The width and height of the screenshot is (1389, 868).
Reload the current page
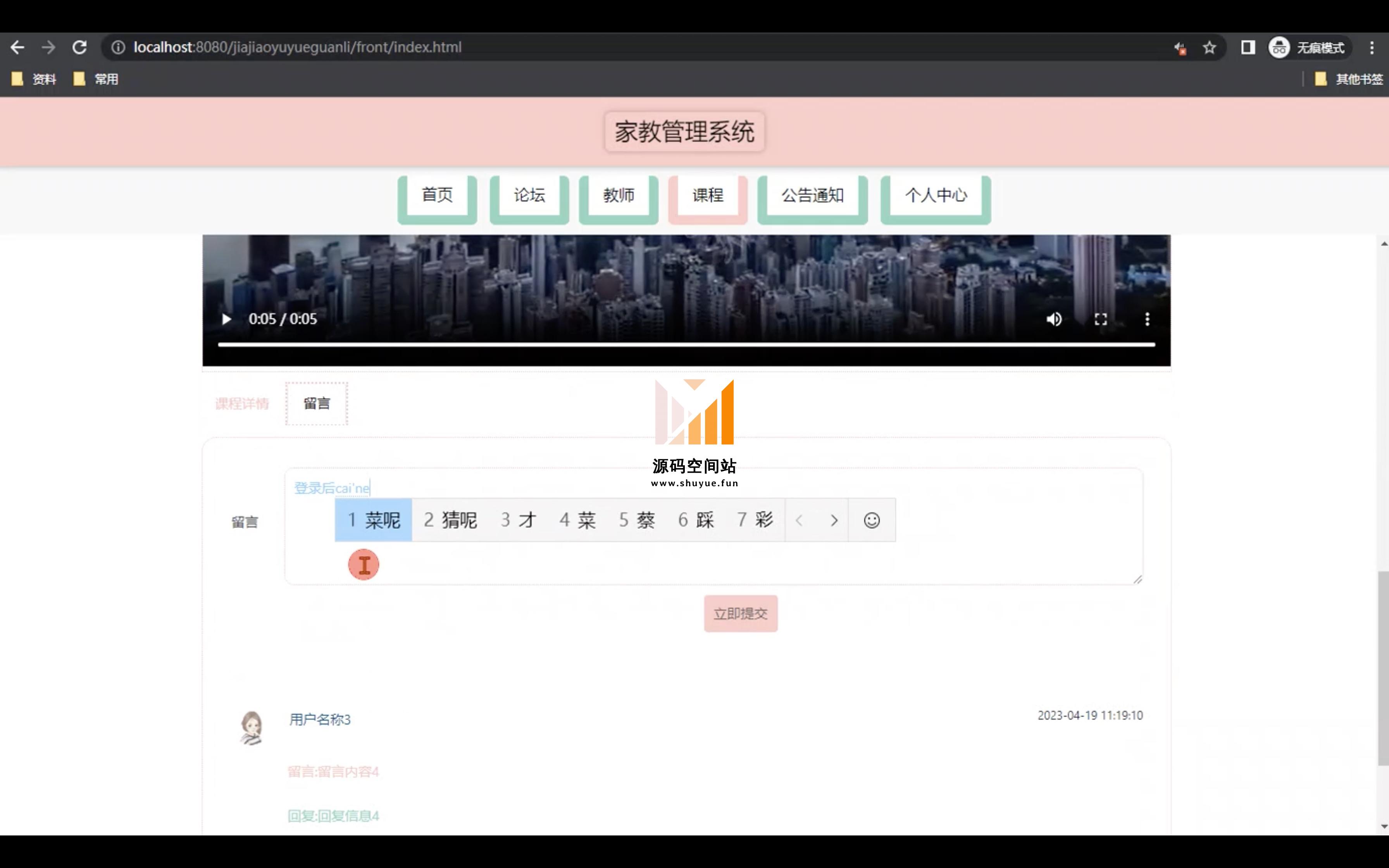80,47
